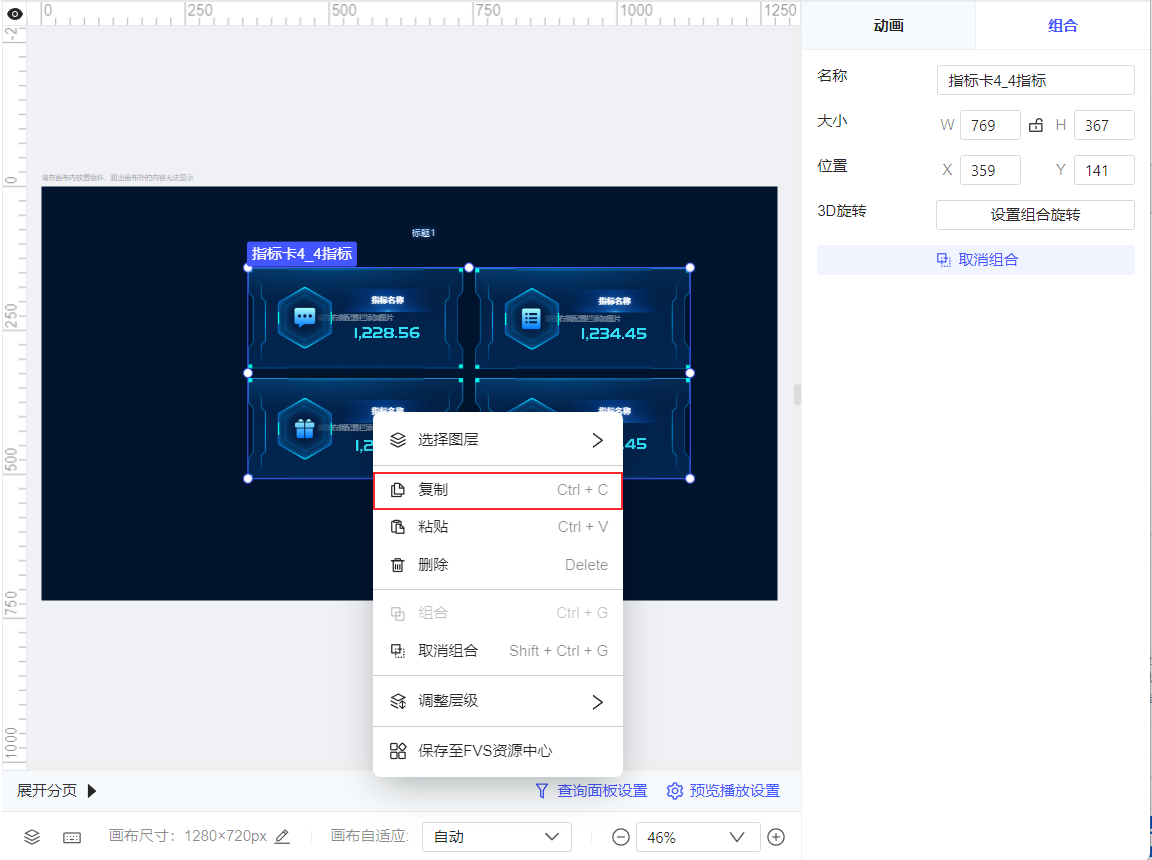Image resolution: width=1152 pixels, height=860 pixels.
Task: Click the layers icon in bottom bar
Action: click(x=32, y=836)
